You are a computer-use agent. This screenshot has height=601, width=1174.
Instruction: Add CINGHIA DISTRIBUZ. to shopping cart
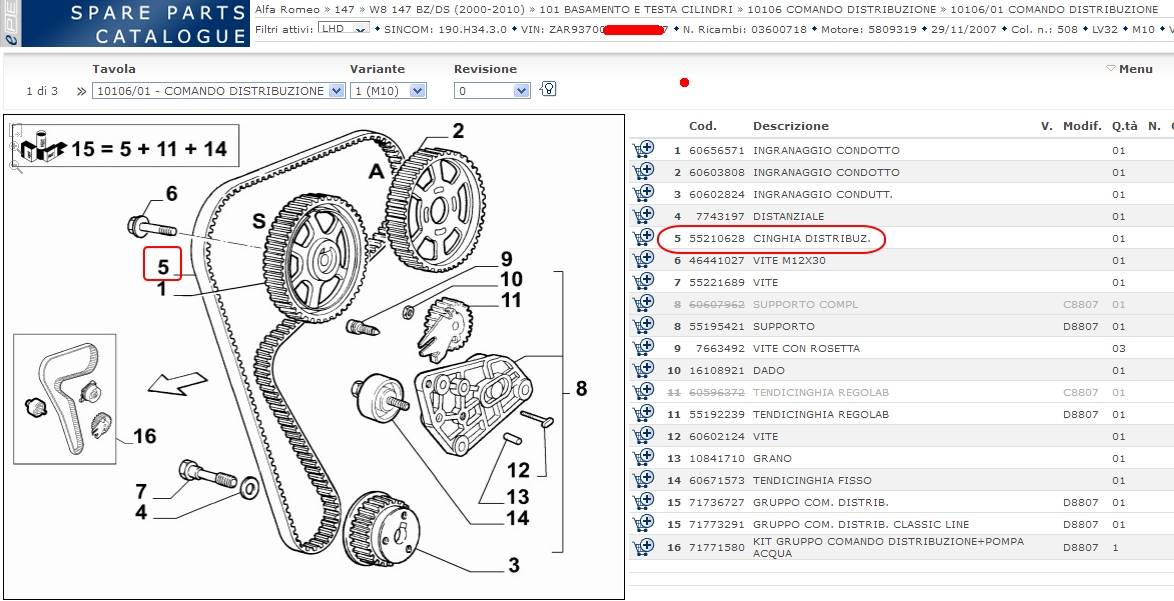(642, 238)
